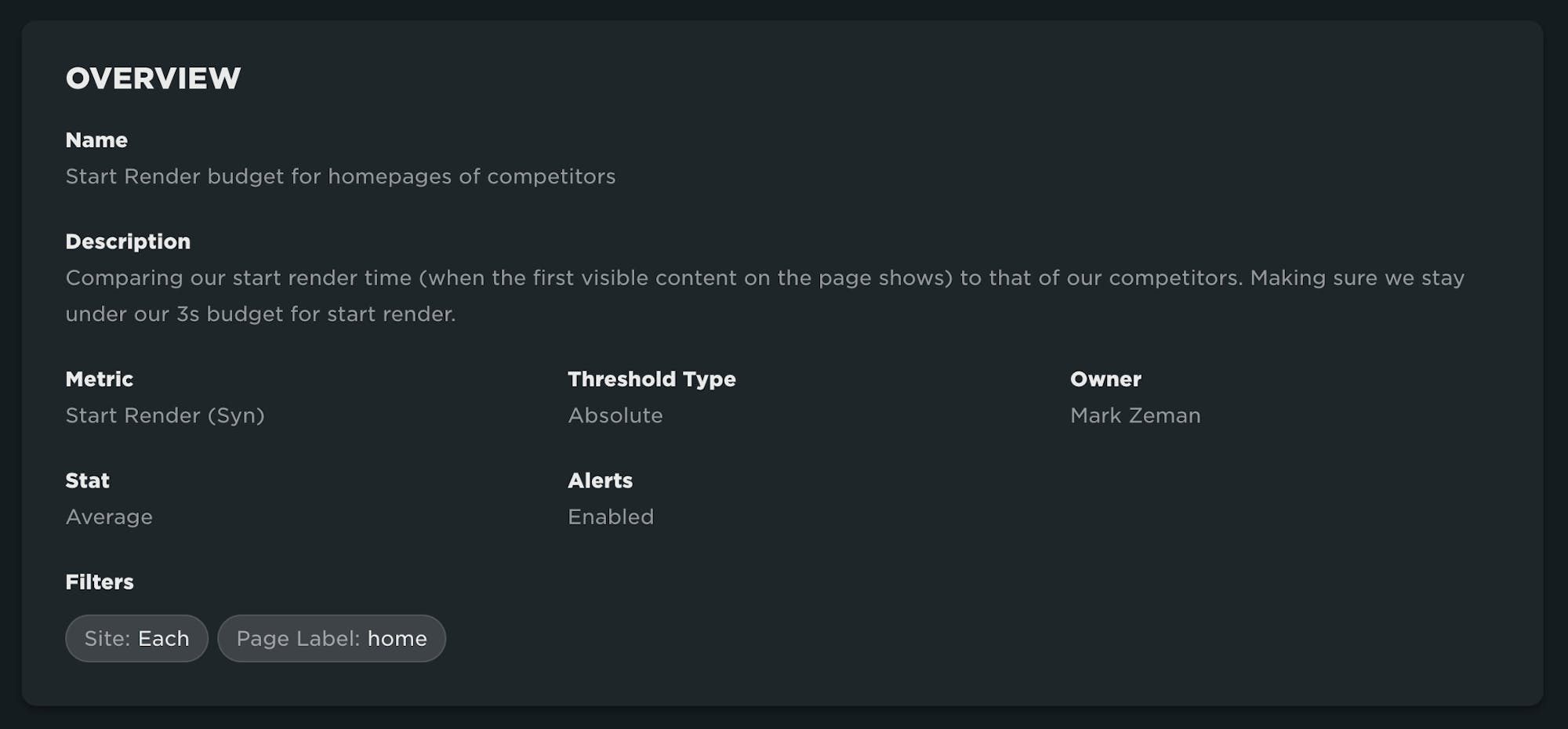Click the Metric field label
Viewport: 1568px width, 729px height.
click(100, 379)
